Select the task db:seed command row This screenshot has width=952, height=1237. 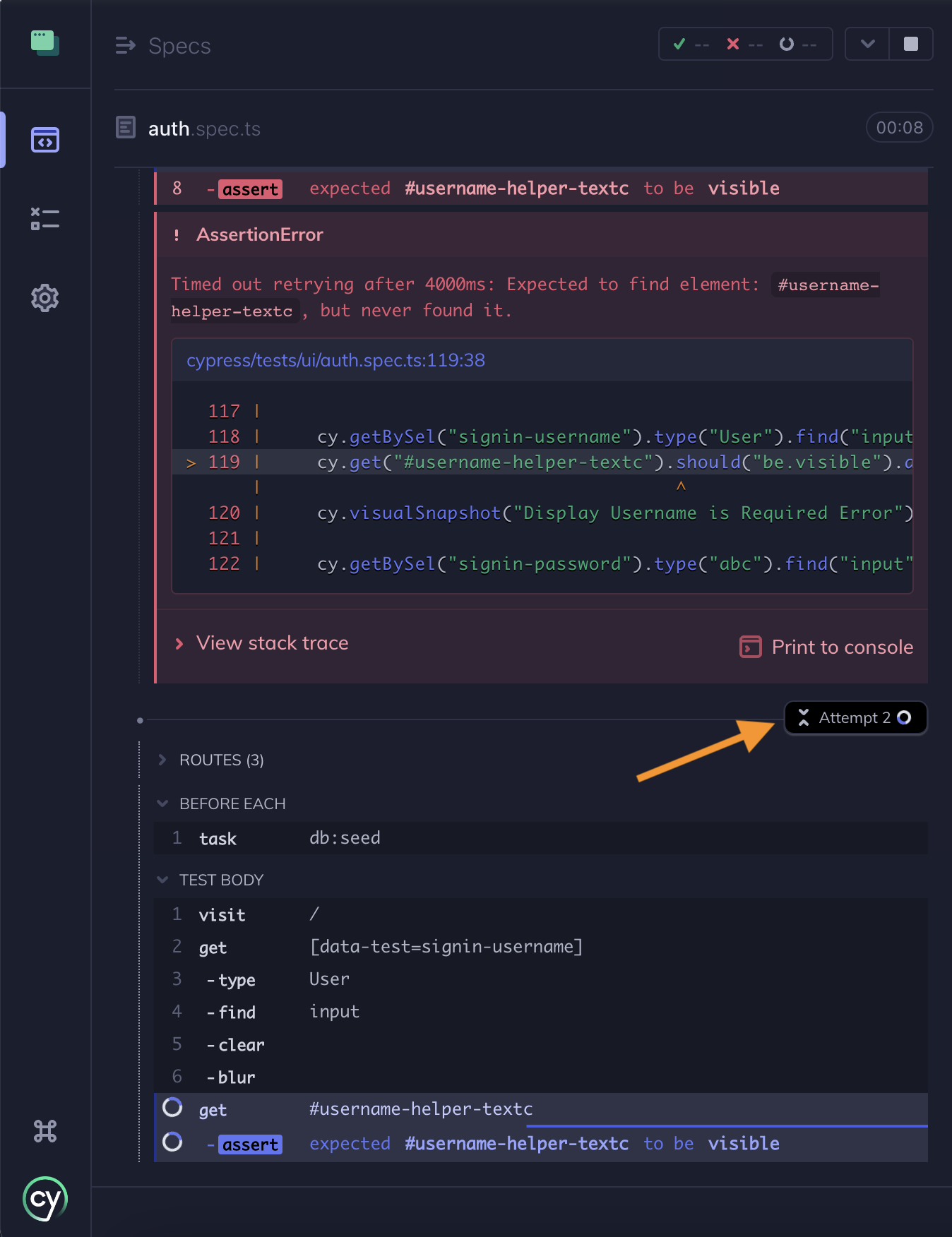click(540, 838)
